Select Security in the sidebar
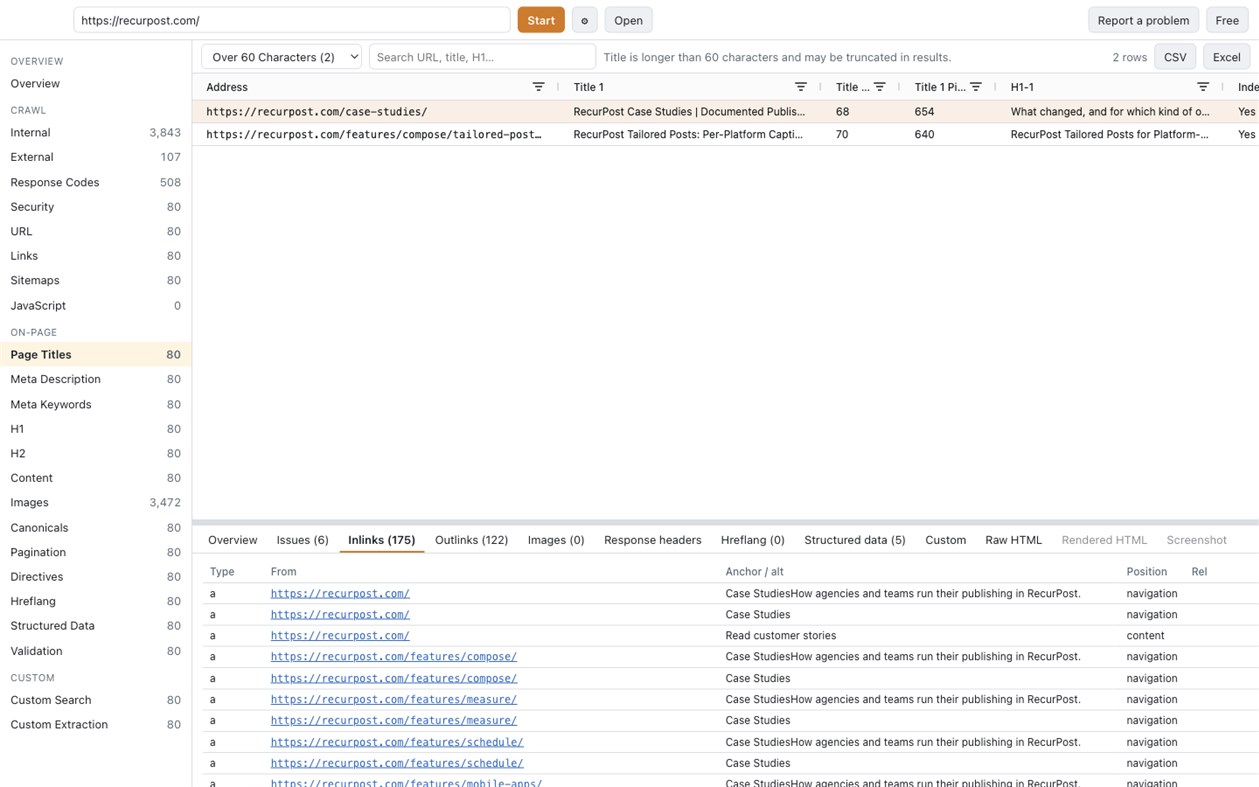 (x=96, y=207)
